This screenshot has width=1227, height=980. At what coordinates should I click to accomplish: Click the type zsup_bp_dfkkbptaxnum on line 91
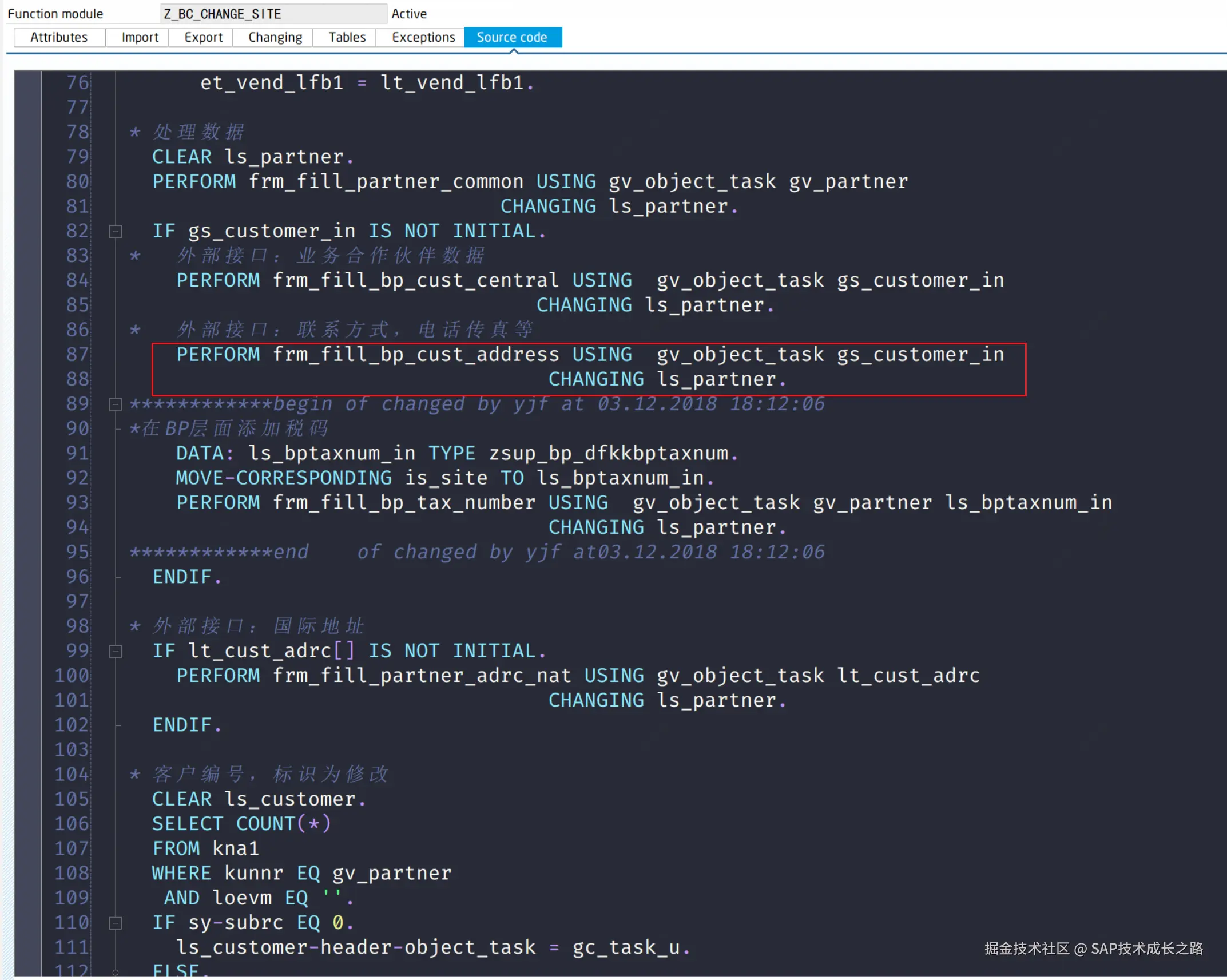[609, 453]
